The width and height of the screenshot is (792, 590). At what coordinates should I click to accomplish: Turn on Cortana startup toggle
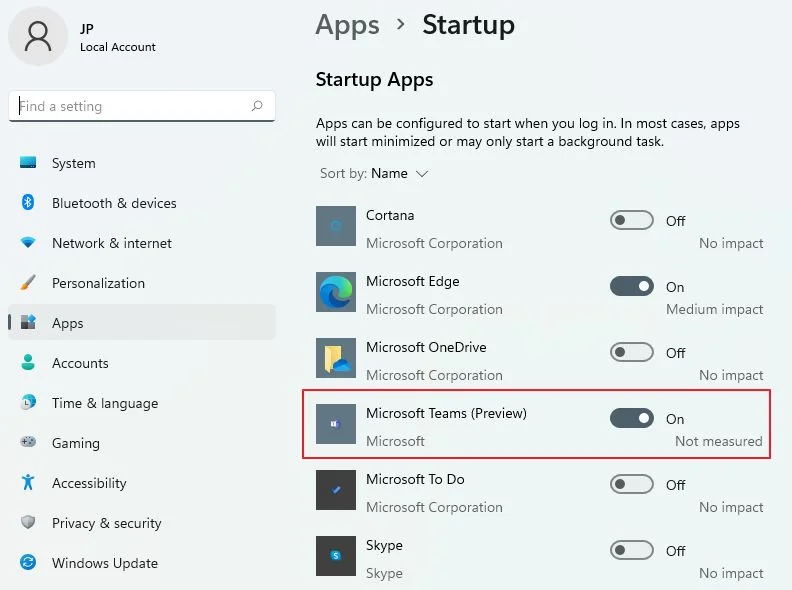(632, 220)
